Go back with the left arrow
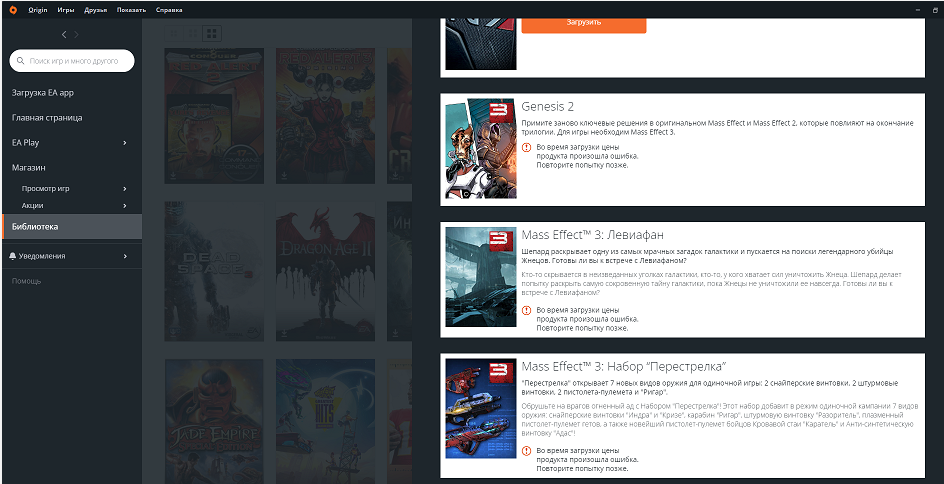The width and height of the screenshot is (944, 484). pyautogui.click(x=64, y=35)
